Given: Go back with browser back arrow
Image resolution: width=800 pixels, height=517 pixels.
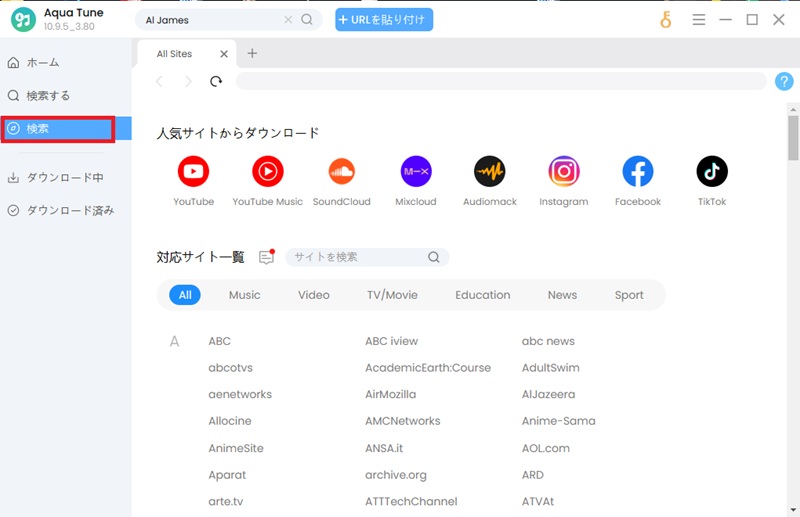Looking at the screenshot, I should point(159,81).
